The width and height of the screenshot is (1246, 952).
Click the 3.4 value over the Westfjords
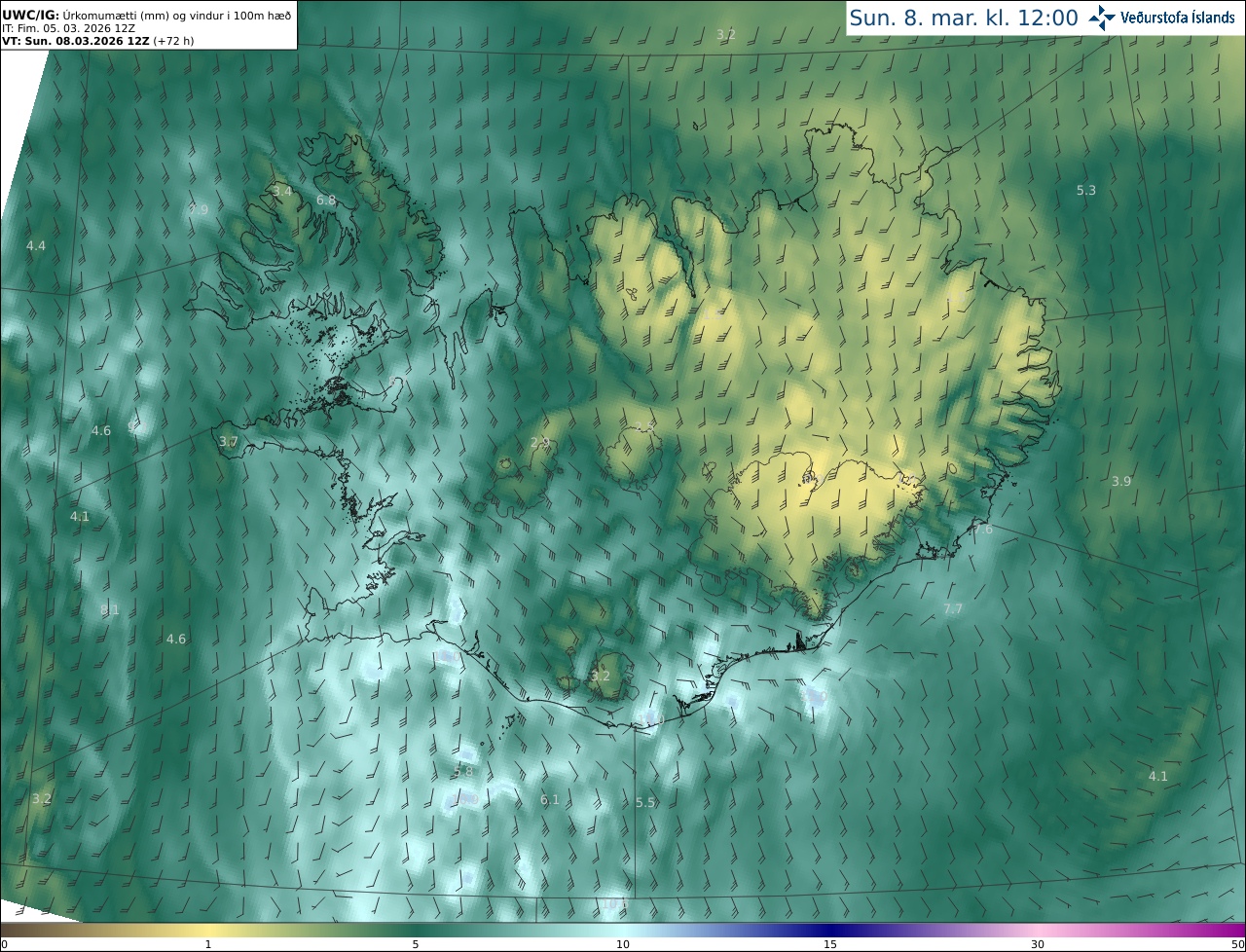tap(282, 192)
